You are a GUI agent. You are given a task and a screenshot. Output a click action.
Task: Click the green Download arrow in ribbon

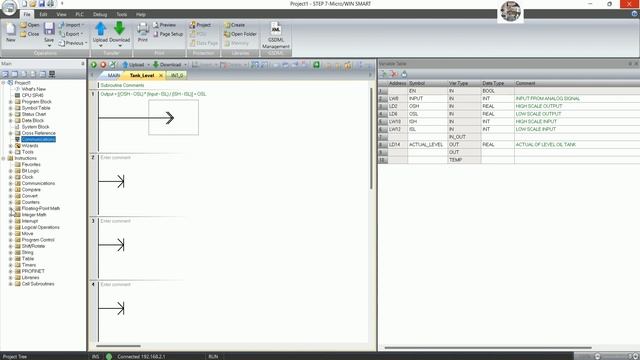tap(119, 29)
